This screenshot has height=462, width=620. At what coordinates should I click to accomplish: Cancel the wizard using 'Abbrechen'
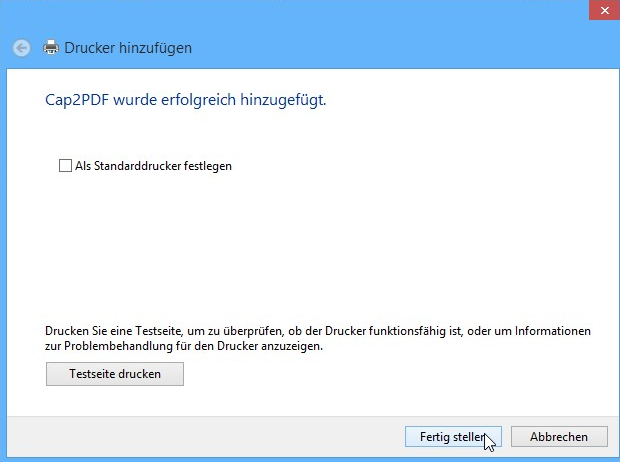558,437
